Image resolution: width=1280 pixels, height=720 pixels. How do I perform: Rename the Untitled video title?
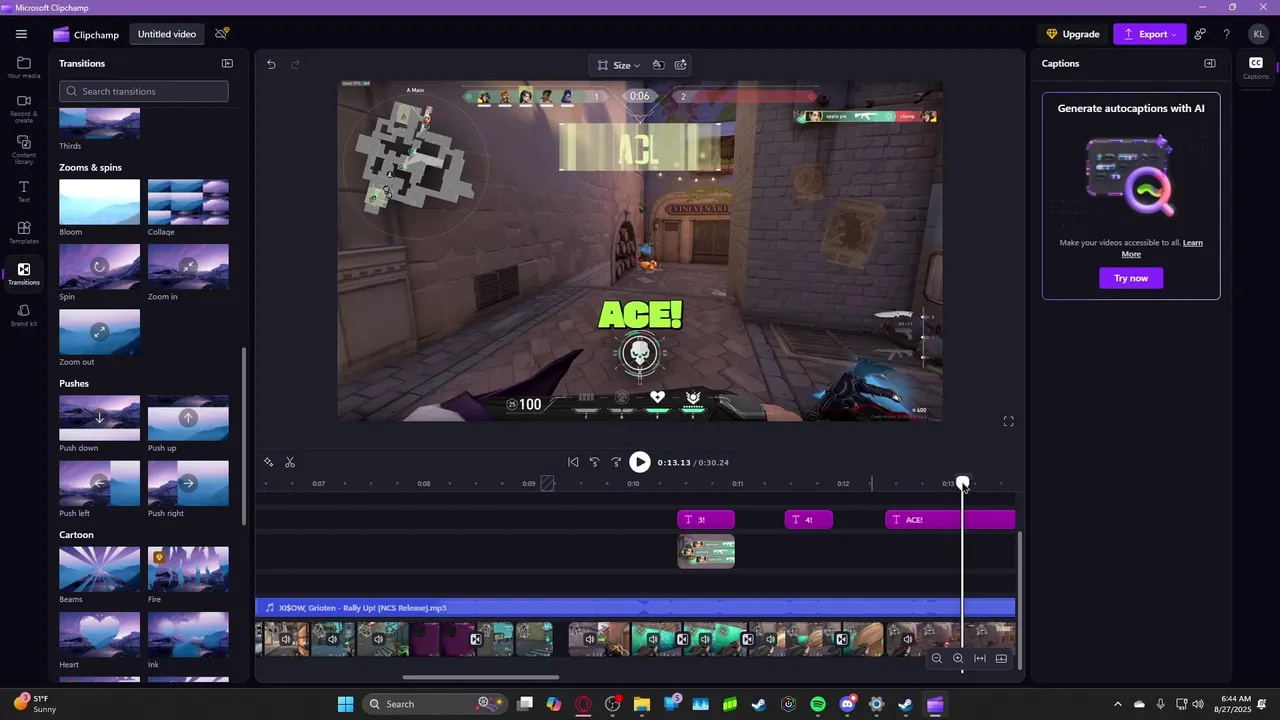pos(167,34)
